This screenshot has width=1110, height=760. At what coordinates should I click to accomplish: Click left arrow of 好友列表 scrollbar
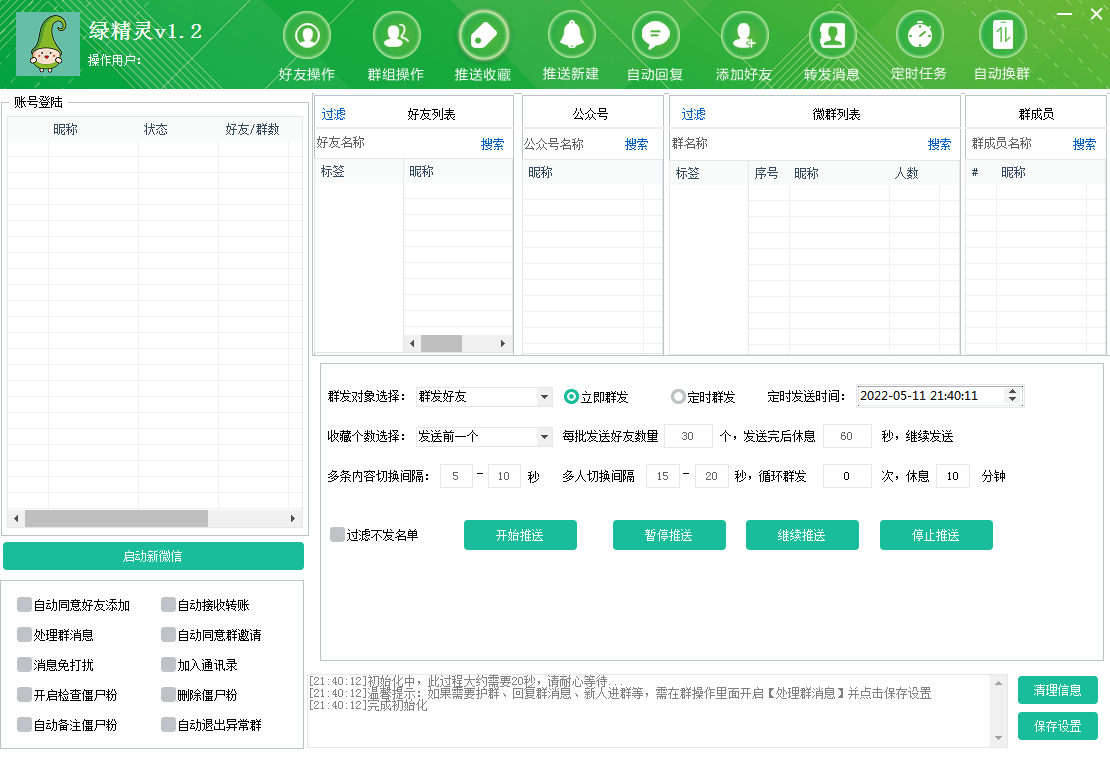click(x=413, y=343)
